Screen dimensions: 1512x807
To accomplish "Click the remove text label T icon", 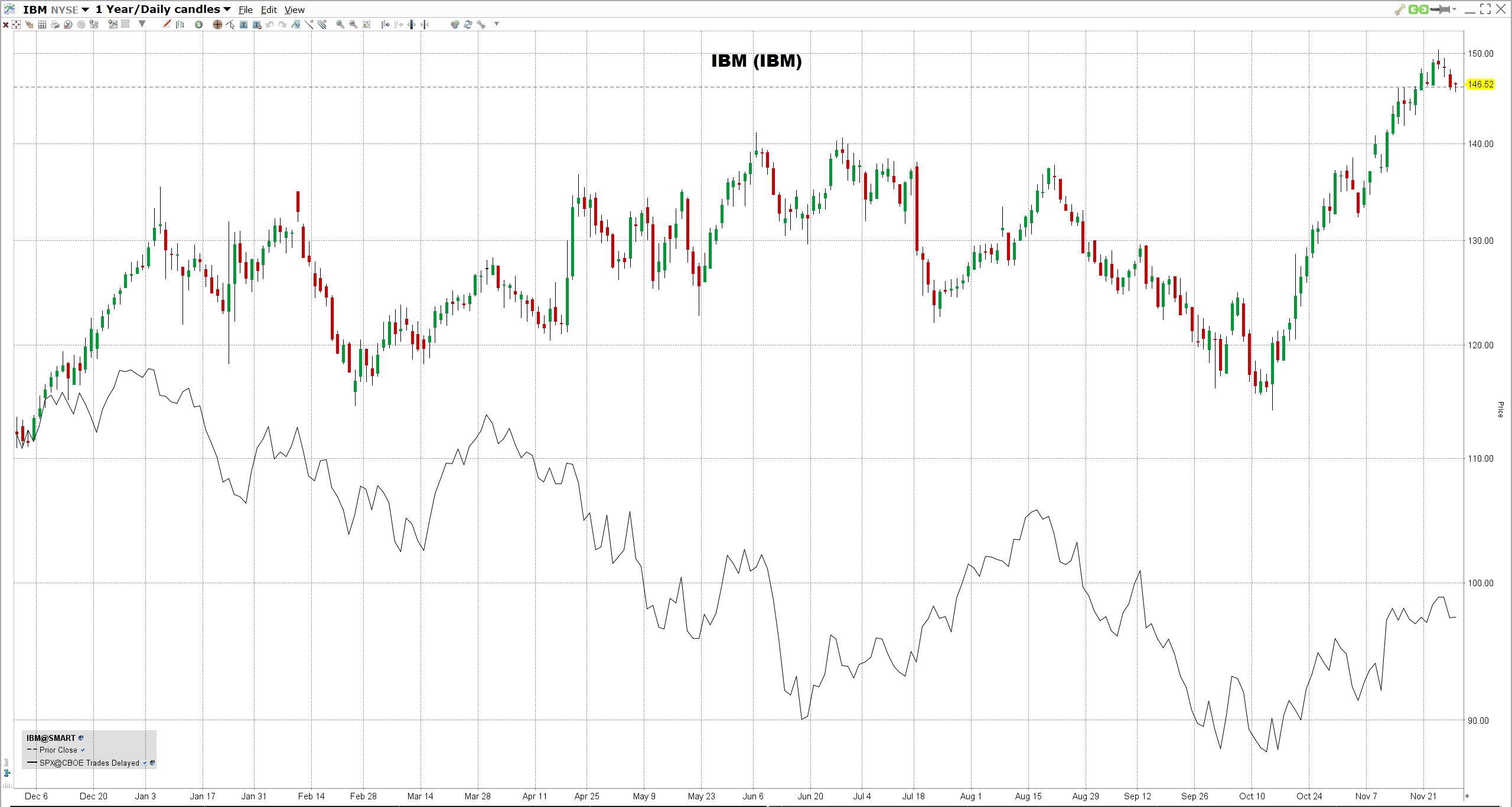I will coord(257,24).
